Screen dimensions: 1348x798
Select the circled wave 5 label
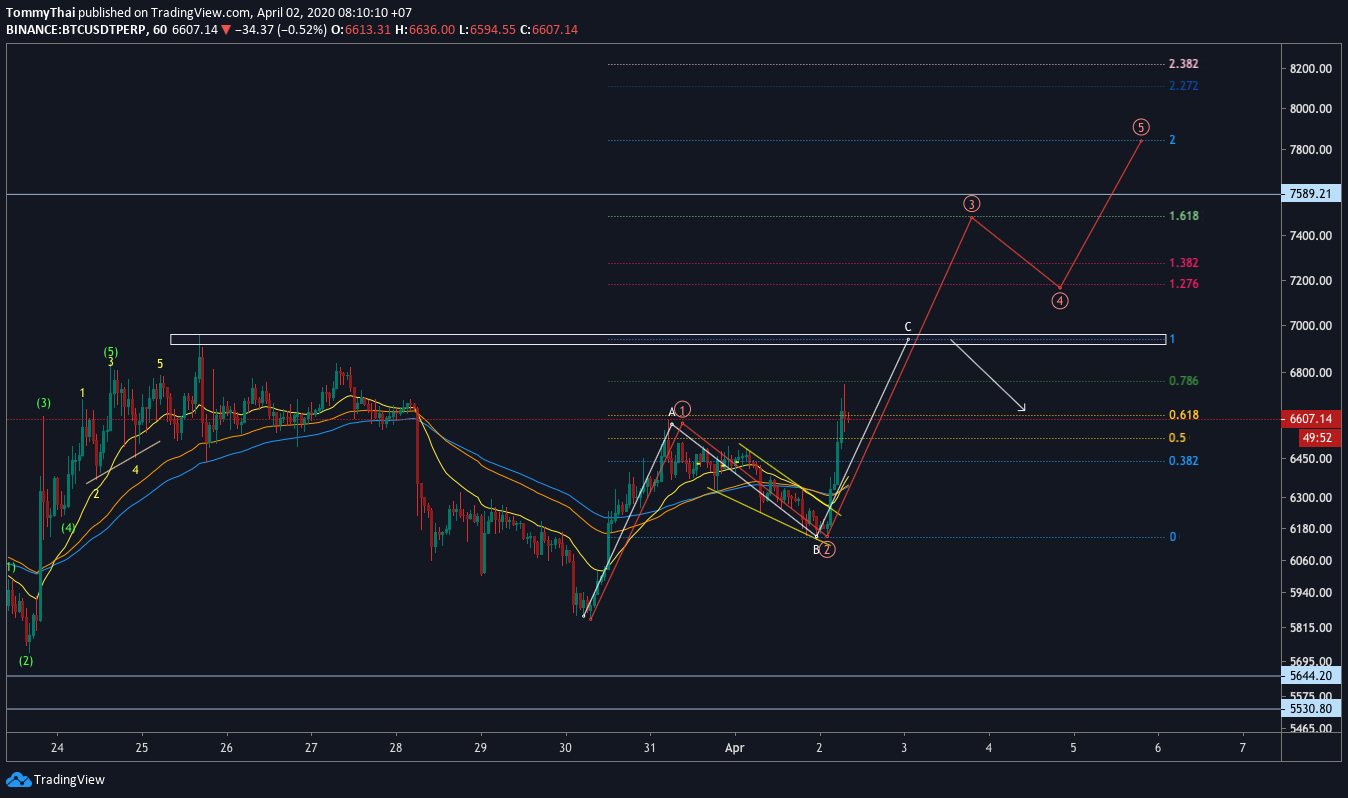click(x=1141, y=127)
